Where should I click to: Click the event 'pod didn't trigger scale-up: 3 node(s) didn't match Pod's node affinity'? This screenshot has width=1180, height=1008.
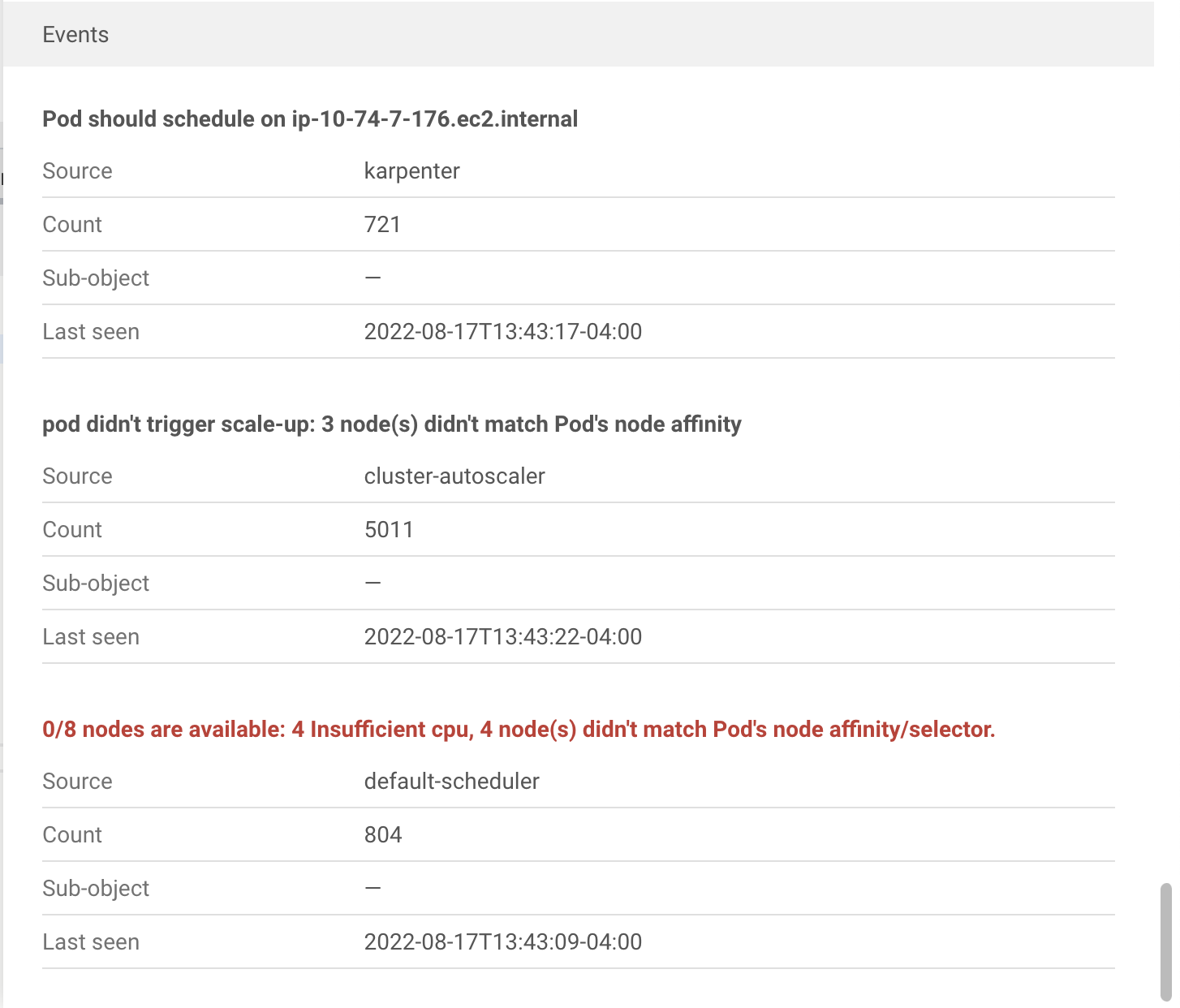point(392,424)
